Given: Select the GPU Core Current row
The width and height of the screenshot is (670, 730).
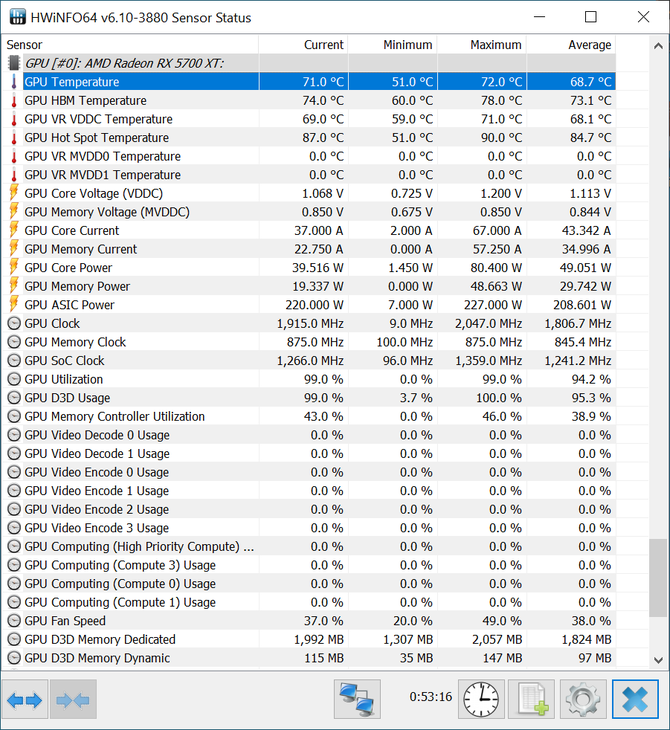Looking at the screenshot, I should tap(309, 230).
